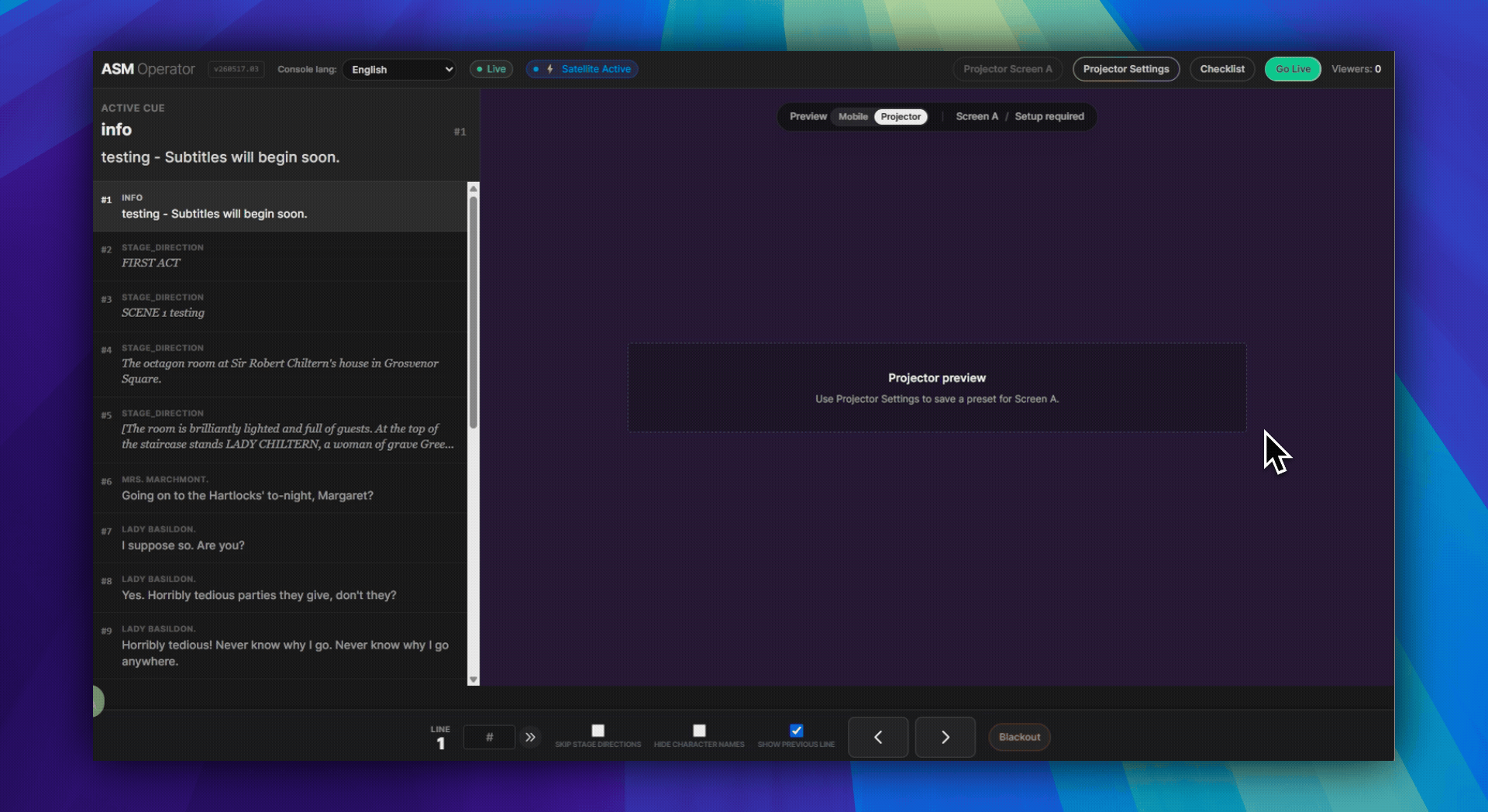Viewport: 1488px width, 812px height.
Task: Go to previous cue with left arrow
Action: (878, 737)
